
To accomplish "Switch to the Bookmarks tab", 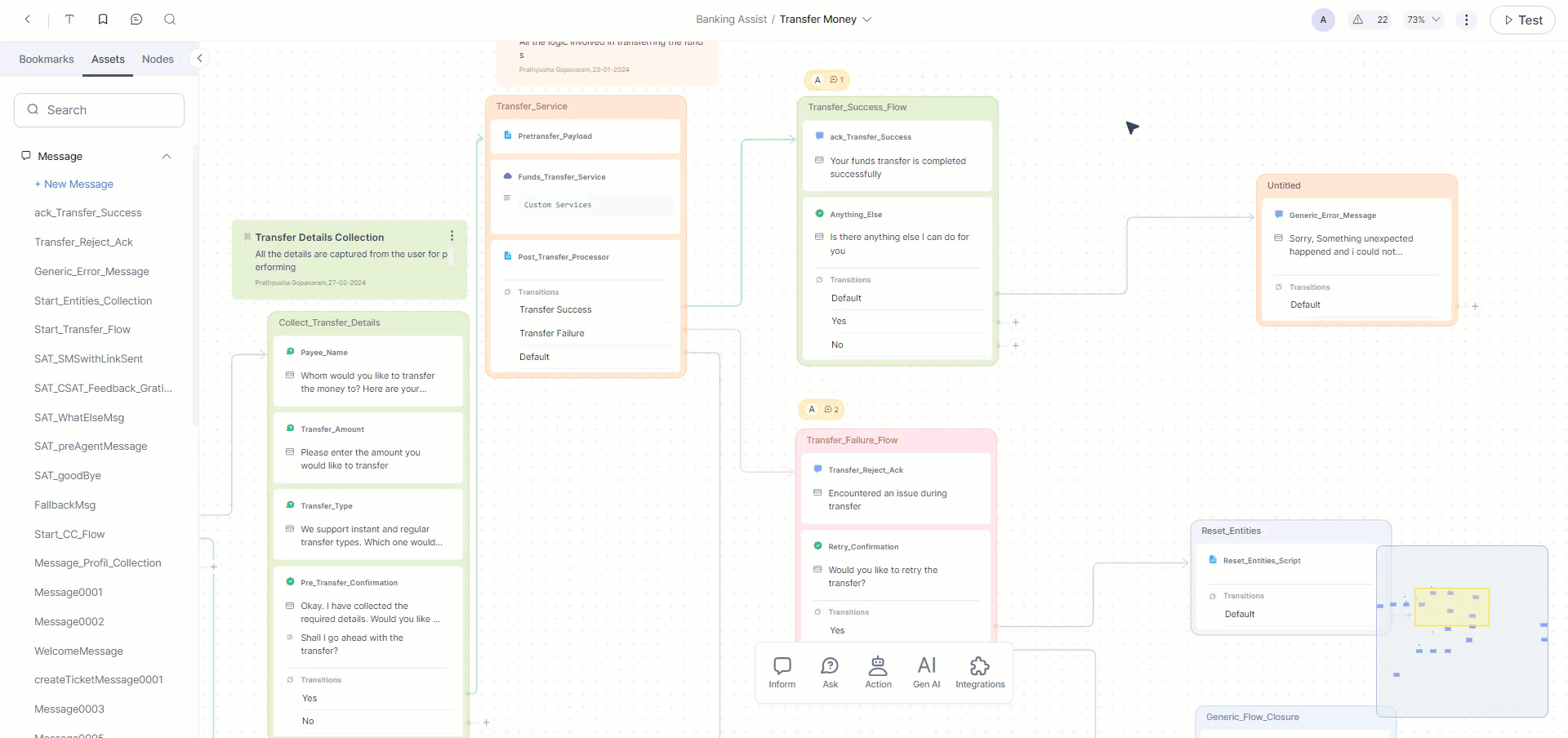I will (x=47, y=60).
